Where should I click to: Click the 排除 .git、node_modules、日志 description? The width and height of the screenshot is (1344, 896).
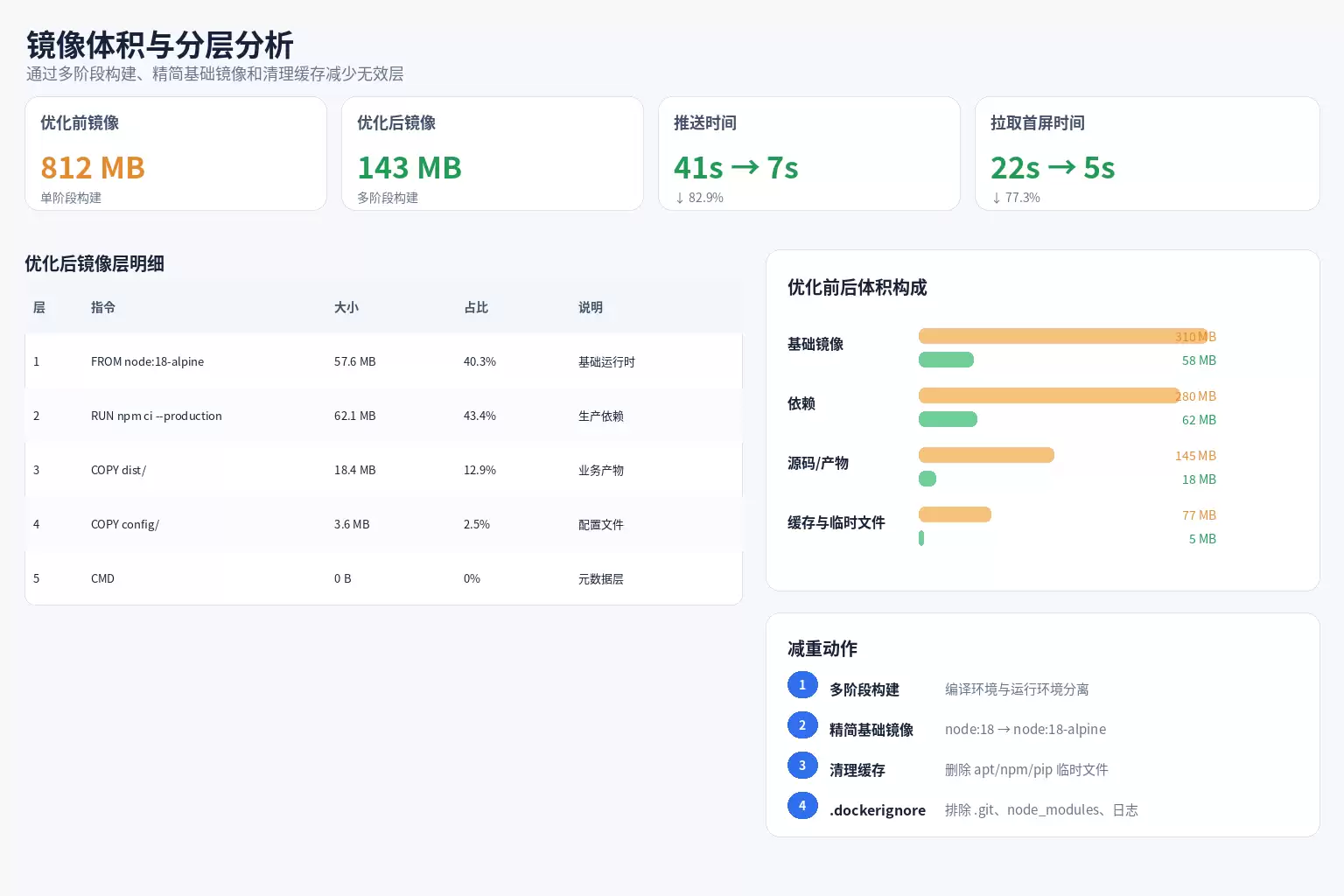click(1041, 810)
